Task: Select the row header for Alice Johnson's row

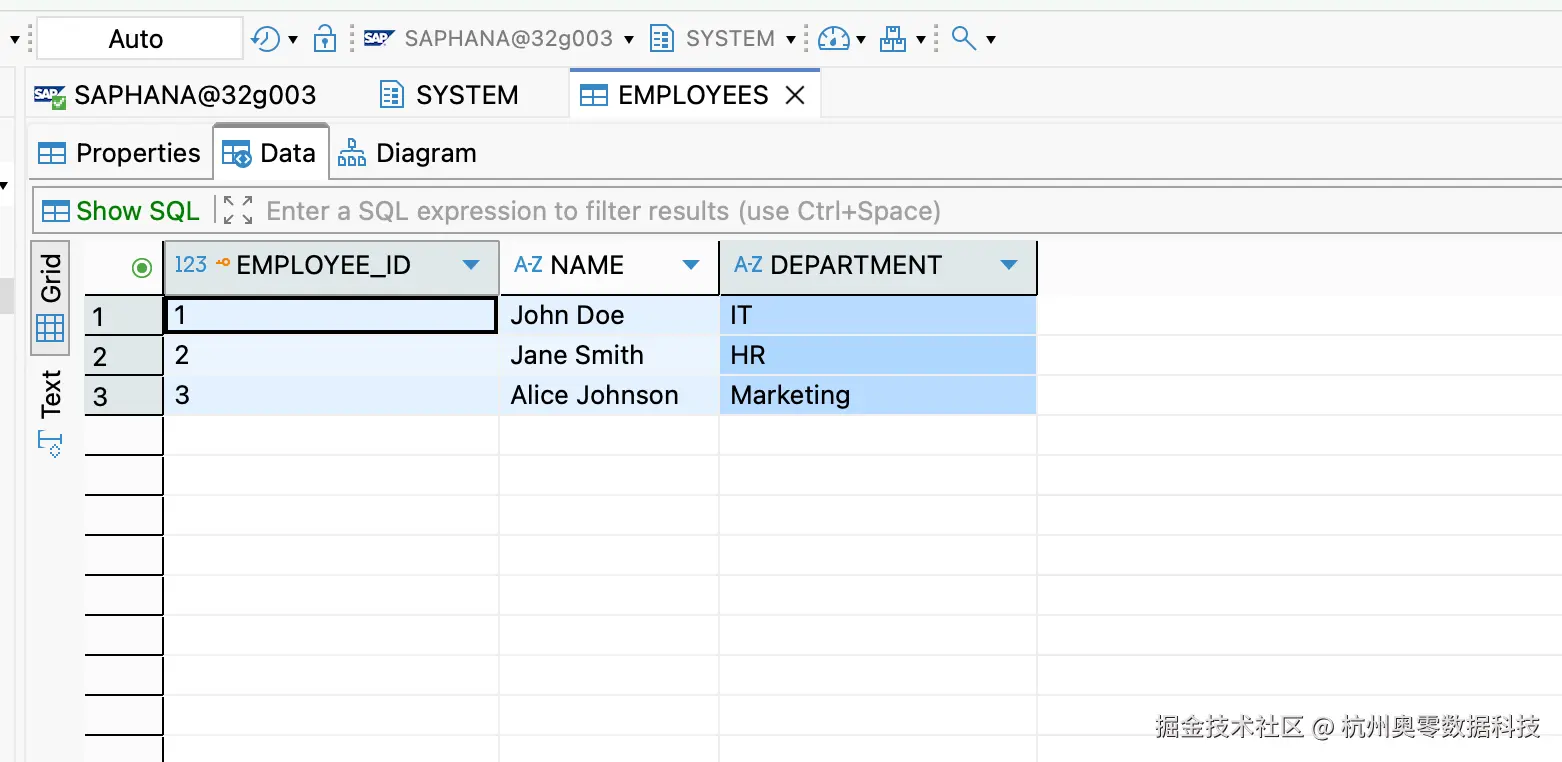Action: 124,396
